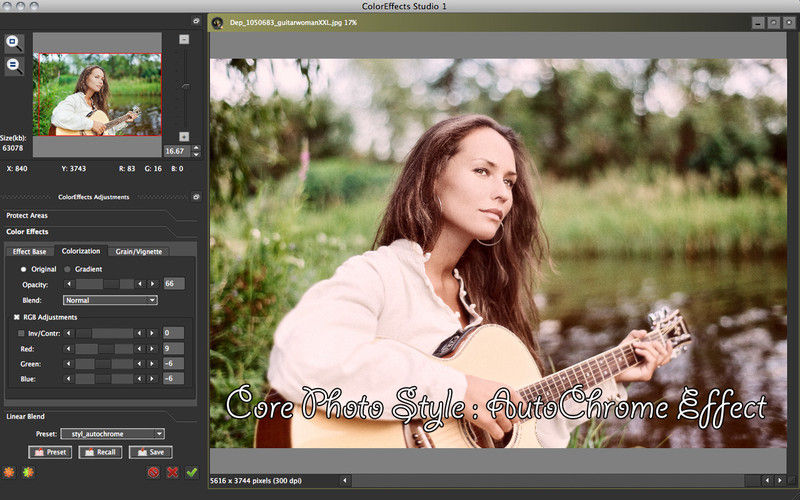The width and height of the screenshot is (800, 500).
Task: Increase zoom with the 16.67 stepper up arrow
Action: [196, 148]
